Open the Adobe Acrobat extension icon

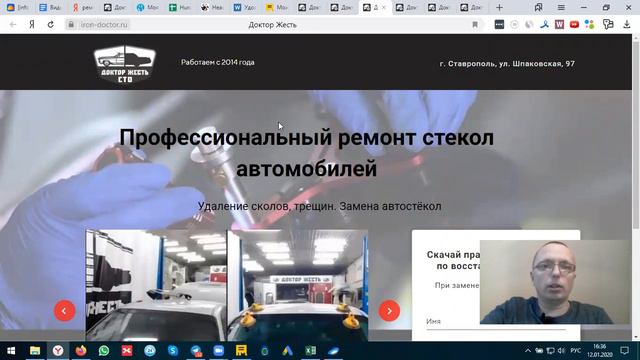tap(544, 24)
